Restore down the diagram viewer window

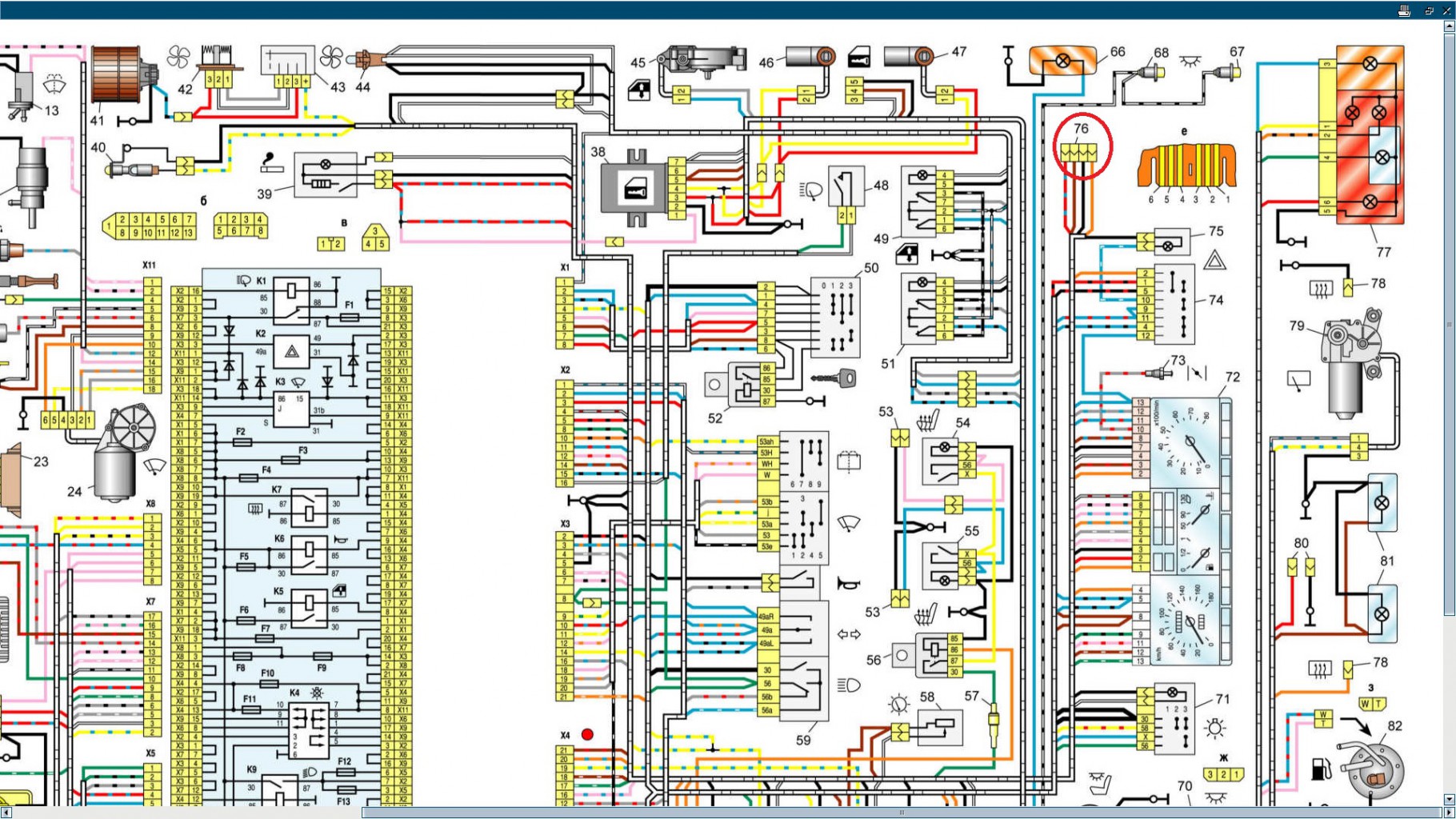[x=1429, y=10]
